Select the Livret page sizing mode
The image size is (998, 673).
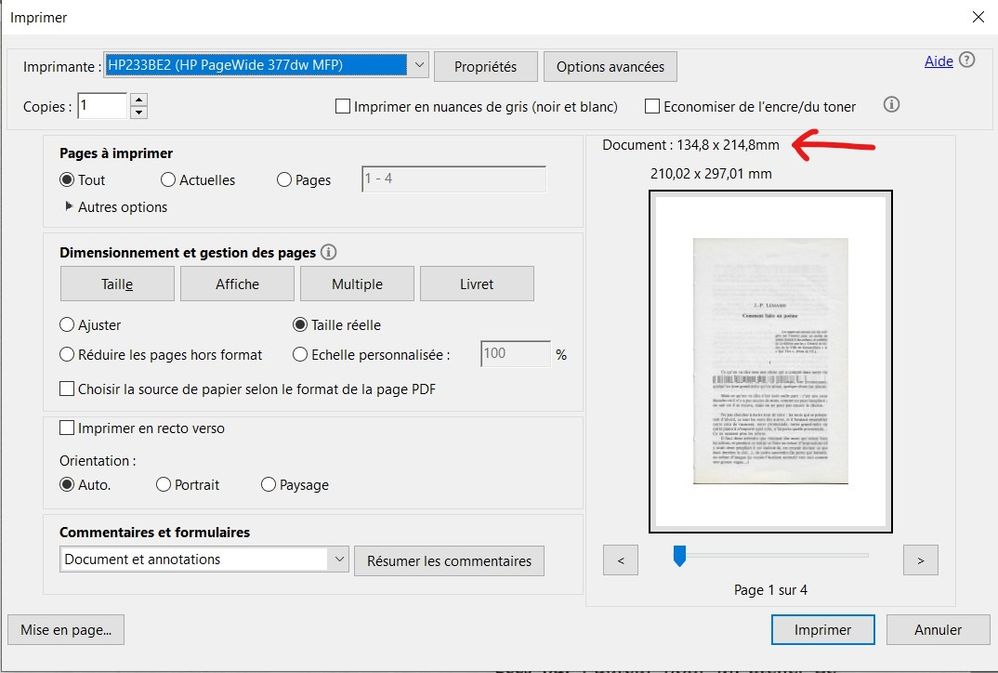pos(477,283)
